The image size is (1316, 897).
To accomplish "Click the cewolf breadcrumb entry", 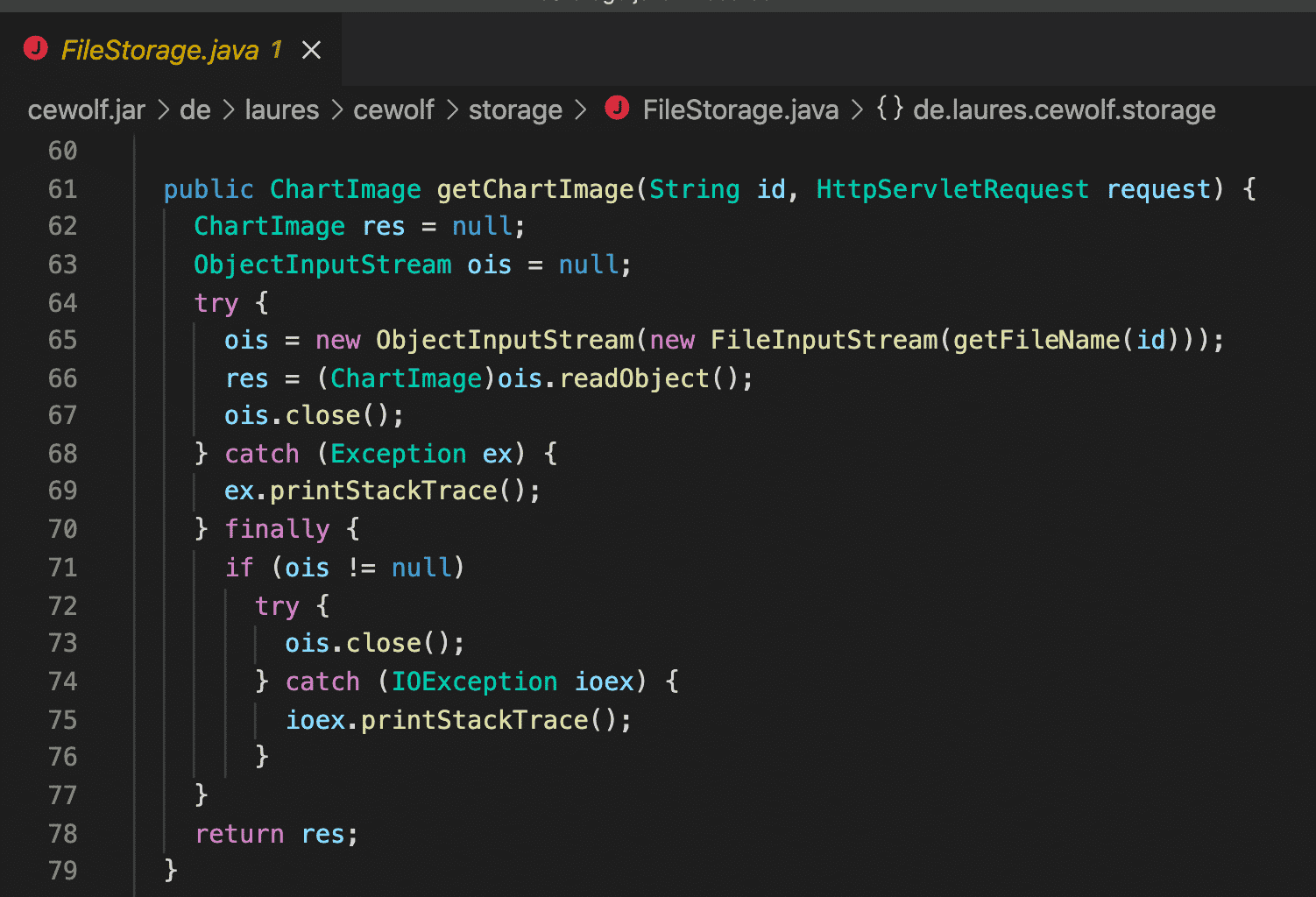I will pyautogui.click(x=393, y=109).
